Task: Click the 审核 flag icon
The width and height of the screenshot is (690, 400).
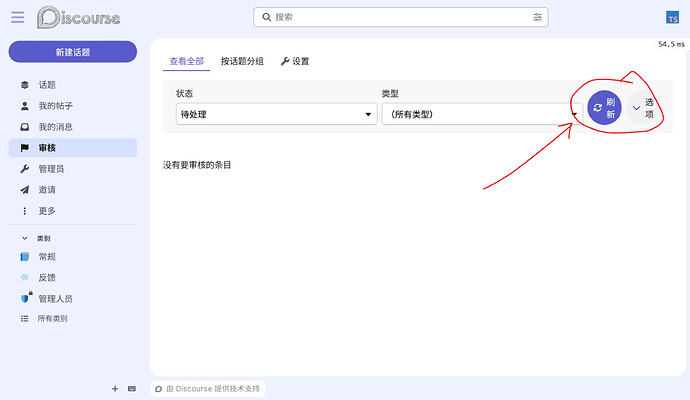Action: click(x=25, y=148)
